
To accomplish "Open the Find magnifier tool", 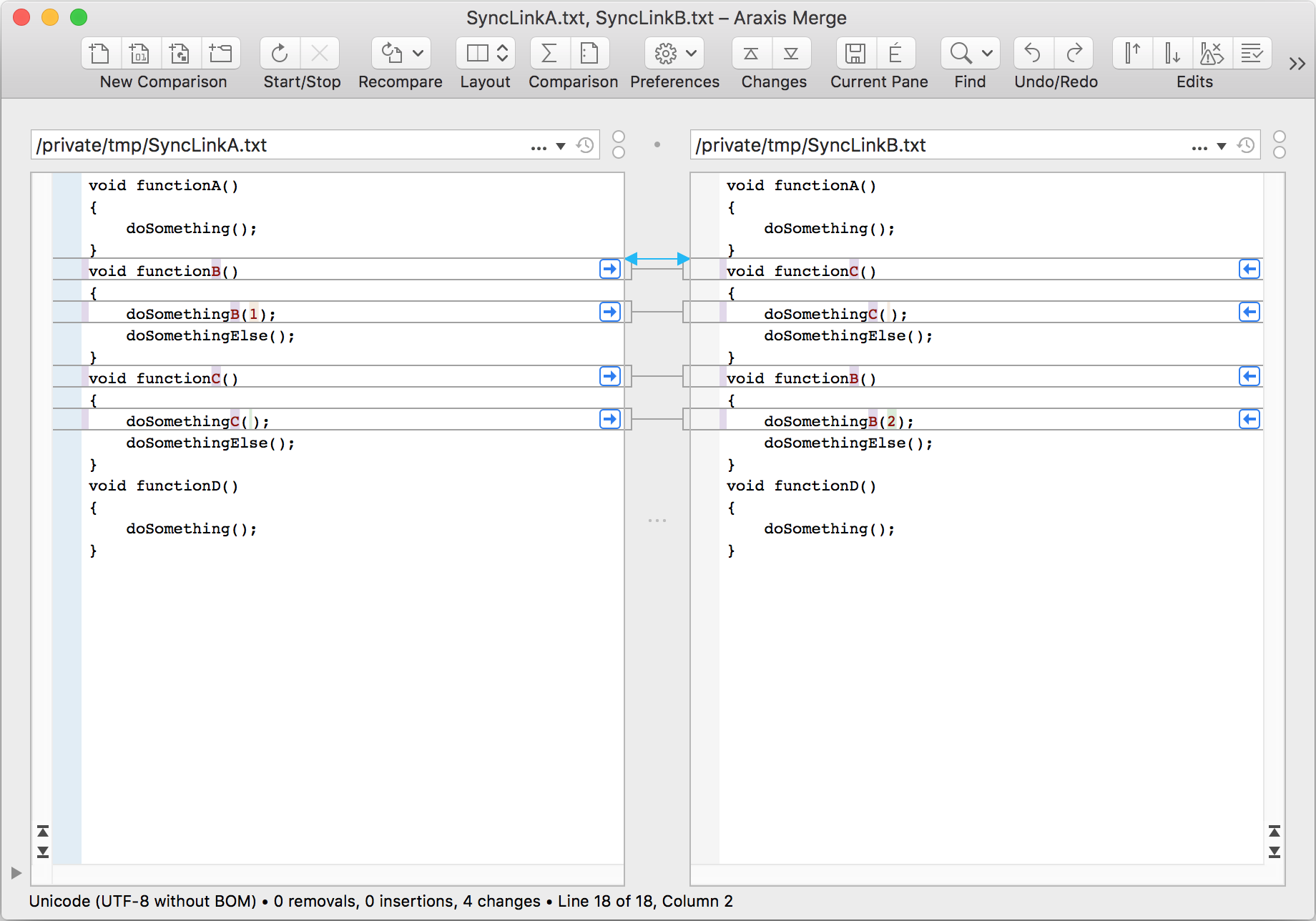I will (x=958, y=53).
